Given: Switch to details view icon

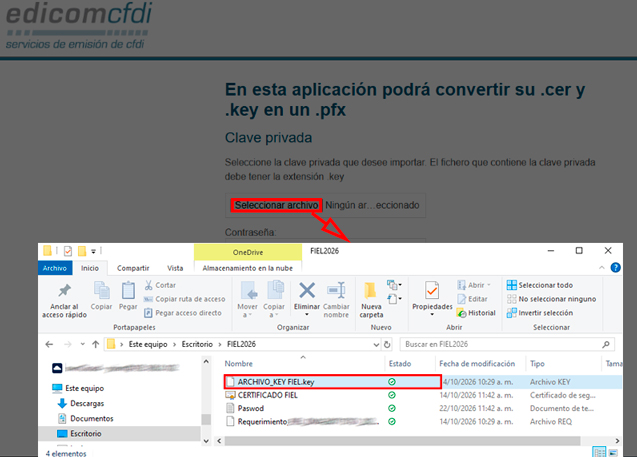Looking at the screenshot, I should [599, 452].
